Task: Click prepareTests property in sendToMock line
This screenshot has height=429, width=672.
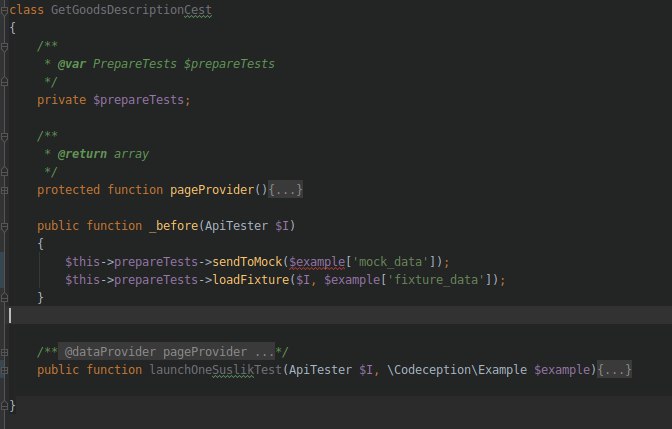Action: 156,262
